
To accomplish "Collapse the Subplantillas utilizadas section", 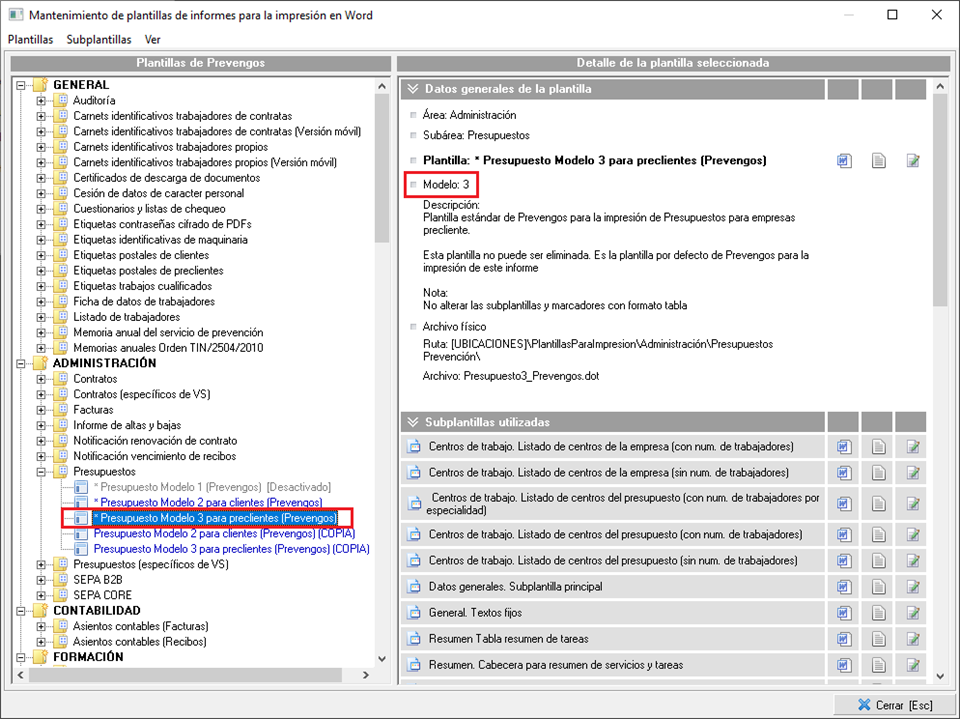I will click(412, 422).
